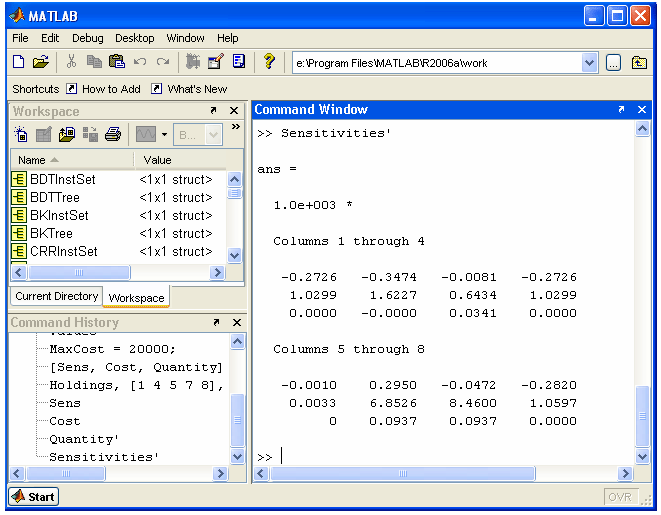Browse for folder with the ellipsis button
661x515 pixels.
(613, 63)
